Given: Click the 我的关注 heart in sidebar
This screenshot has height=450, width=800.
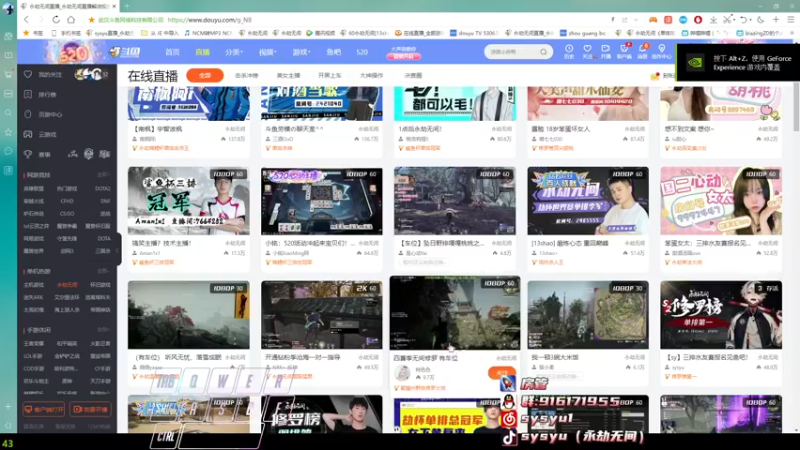Looking at the screenshot, I should 28,74.
